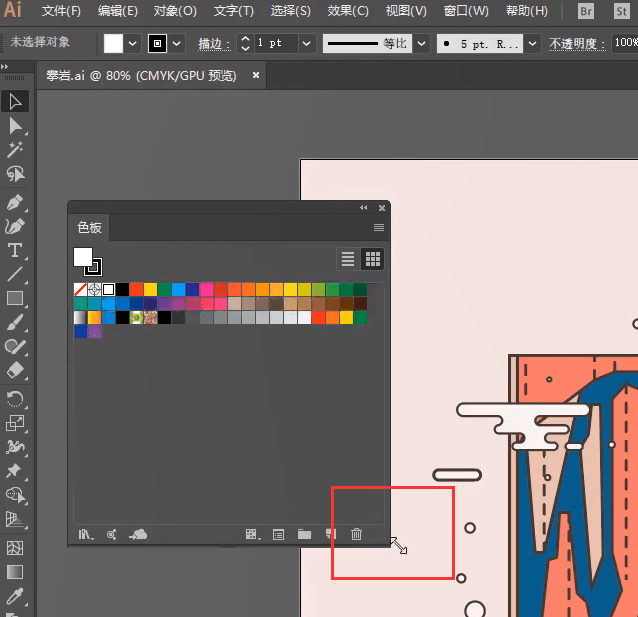638x617 pixels.
Task: Open the 对象(O) menu
Action: [x=175, y=11]
